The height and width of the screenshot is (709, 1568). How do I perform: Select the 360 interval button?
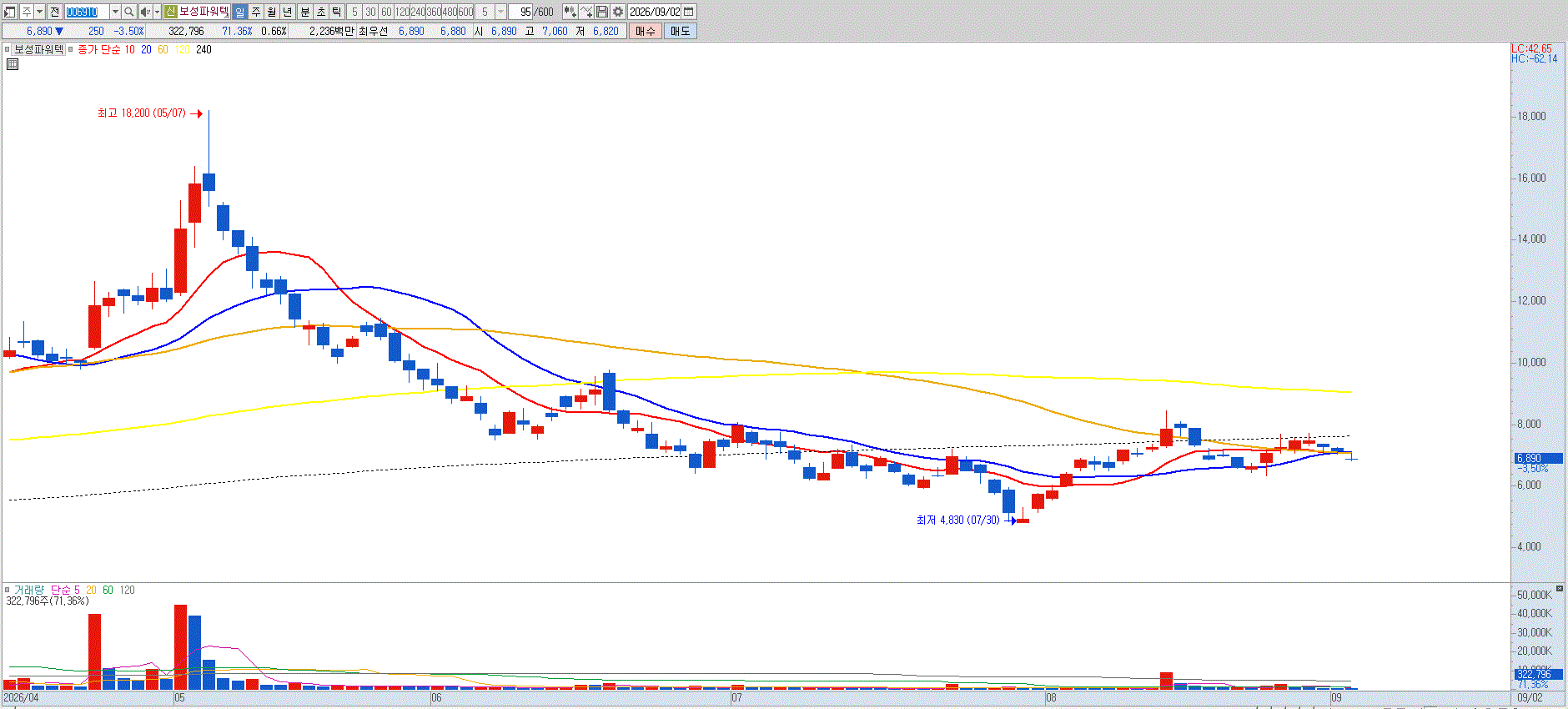[434, 12]
